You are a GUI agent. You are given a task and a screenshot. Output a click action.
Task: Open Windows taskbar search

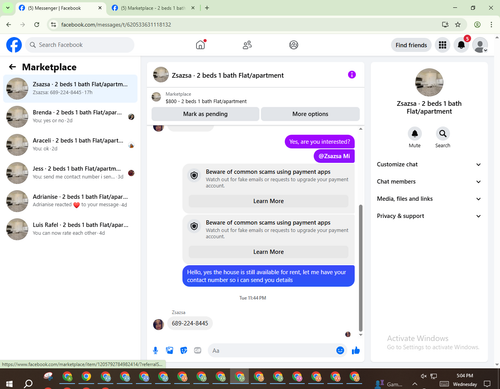(x=28, y=384)
